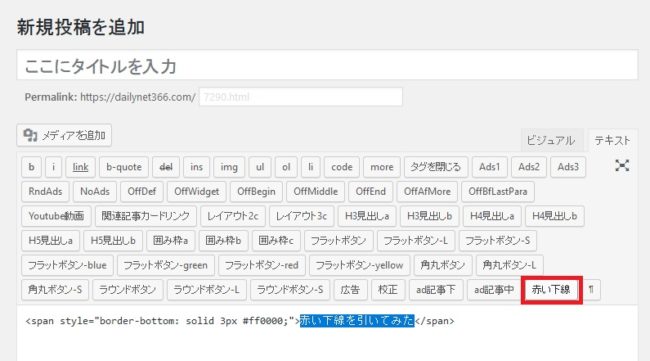Click the title input field
Screen dimensions: 650x361
pyautogui.click(x=327, y=65)
